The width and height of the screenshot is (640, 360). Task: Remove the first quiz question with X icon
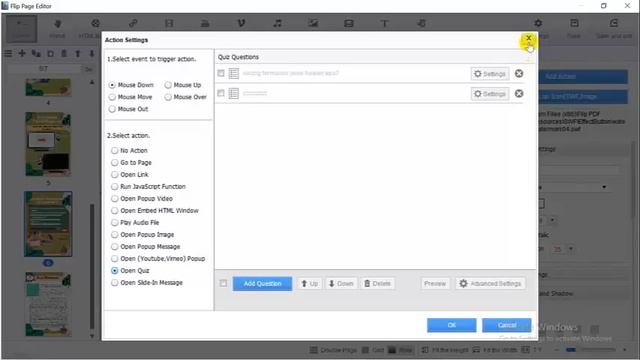(x=519, y=73)
